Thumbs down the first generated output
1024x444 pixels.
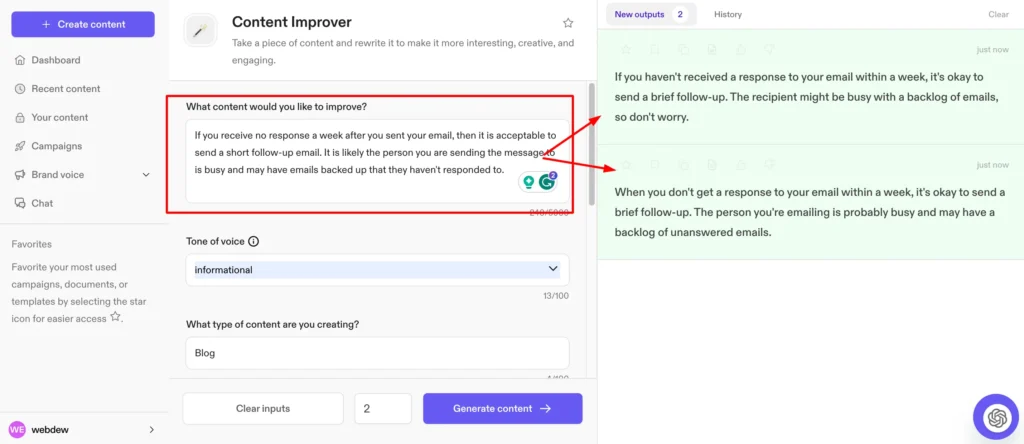click(x=768, y=49)
